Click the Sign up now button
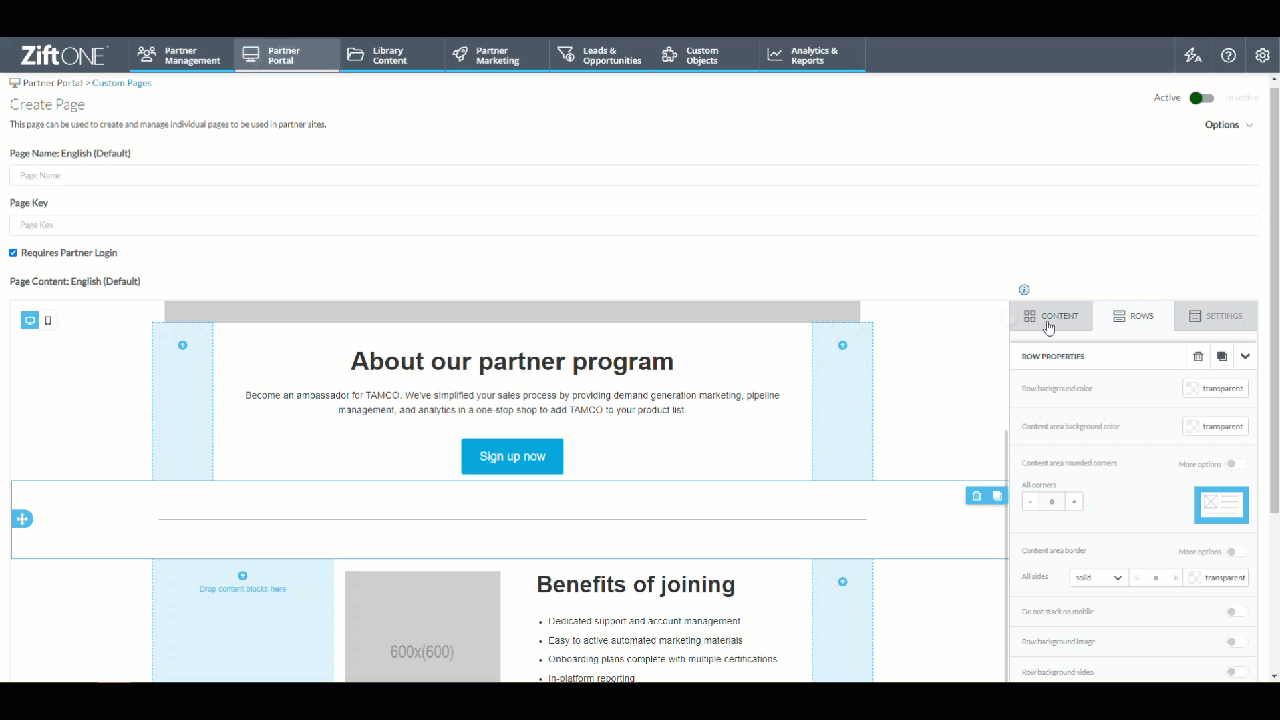1280x720 pixels. pyautogui.click(x=512, y=456)
